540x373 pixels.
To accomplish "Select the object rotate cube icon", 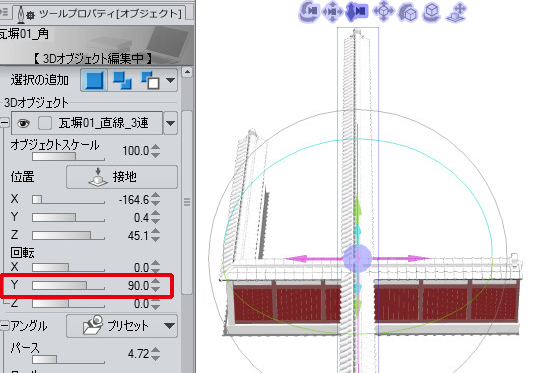I will point(408,12).
